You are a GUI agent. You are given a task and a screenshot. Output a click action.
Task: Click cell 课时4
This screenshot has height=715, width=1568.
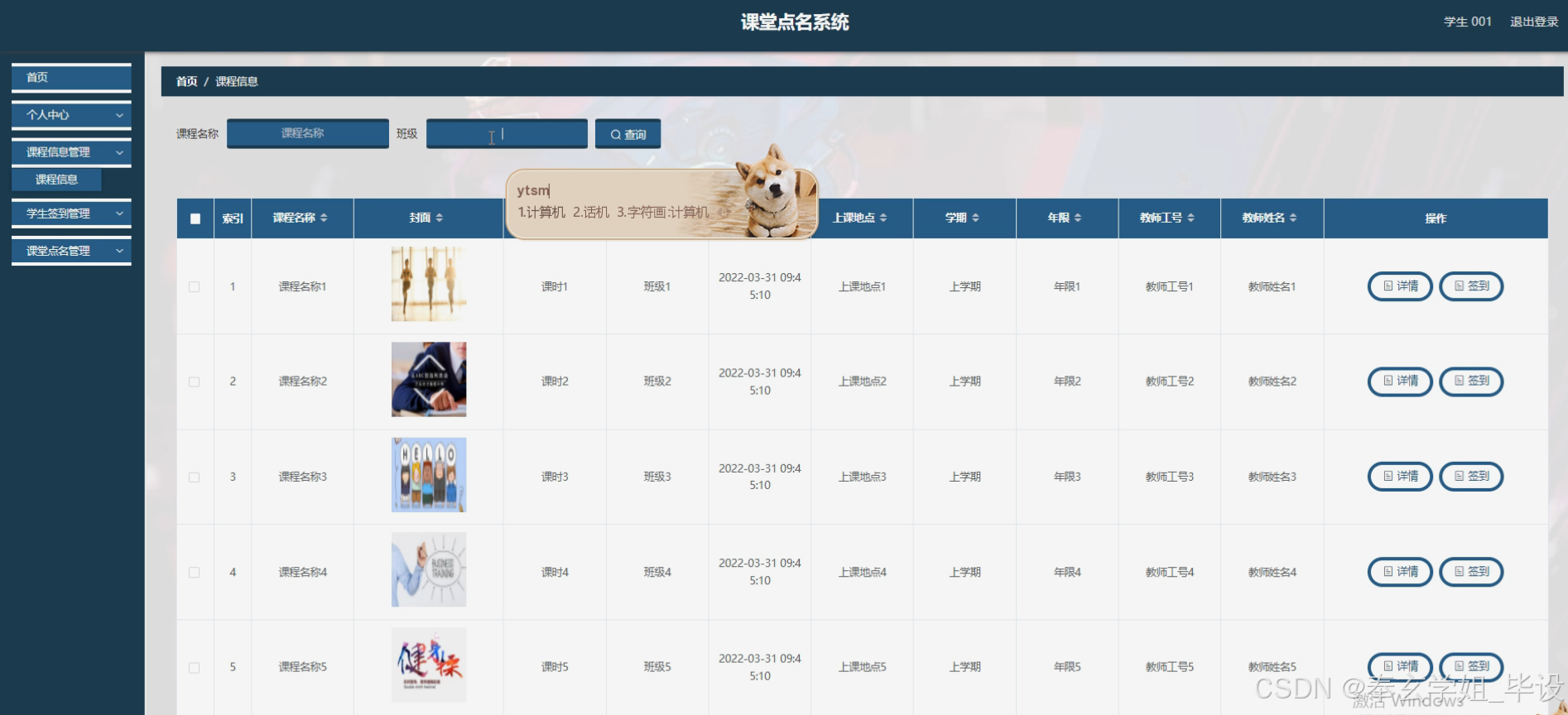[x=555, y=572]
